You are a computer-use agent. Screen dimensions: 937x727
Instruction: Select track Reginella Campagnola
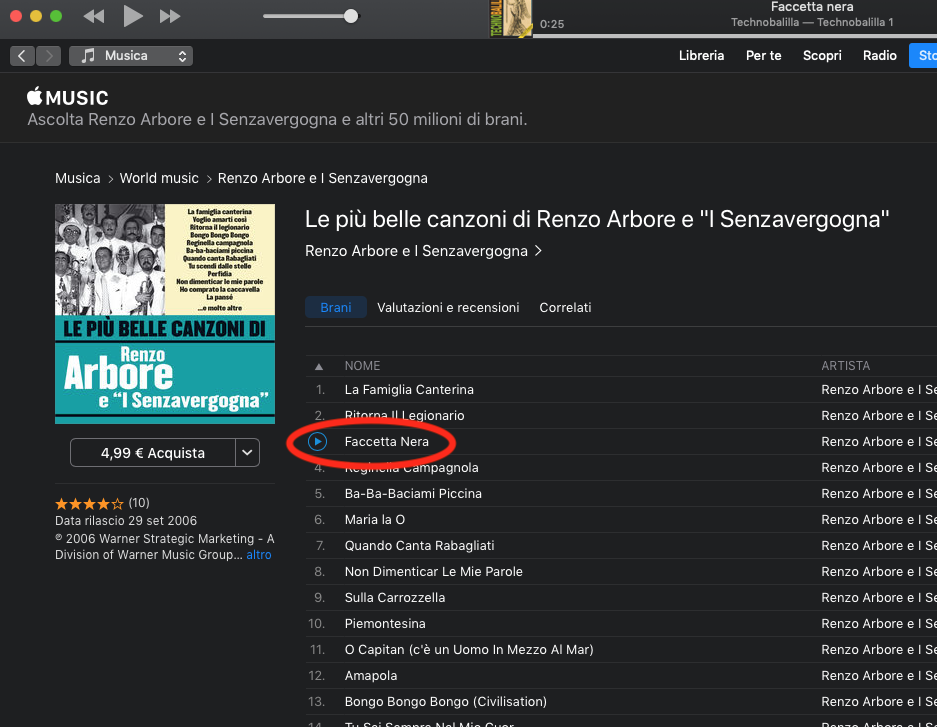coord(412,467)
